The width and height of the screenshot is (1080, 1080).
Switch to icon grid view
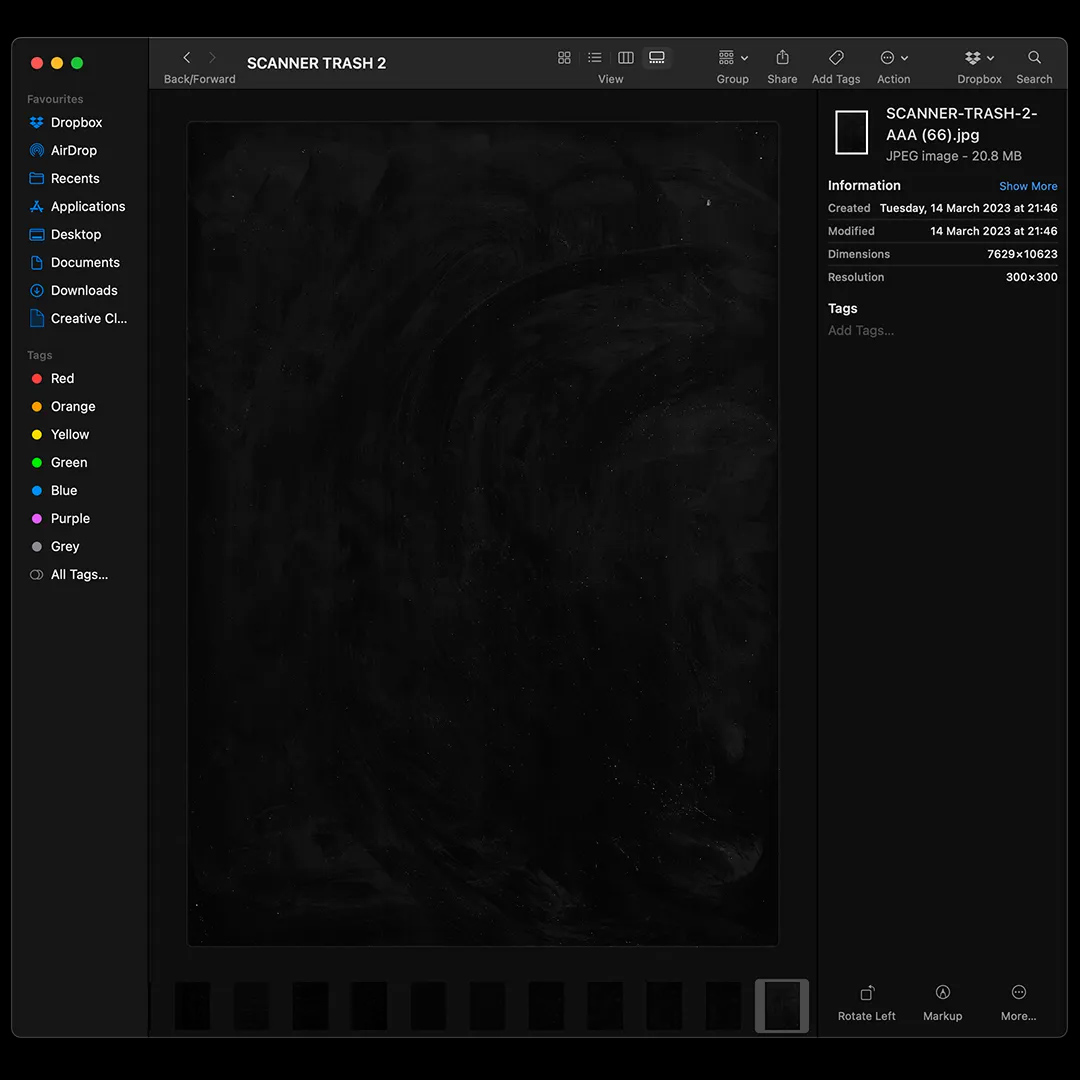[x=564, y=58]
